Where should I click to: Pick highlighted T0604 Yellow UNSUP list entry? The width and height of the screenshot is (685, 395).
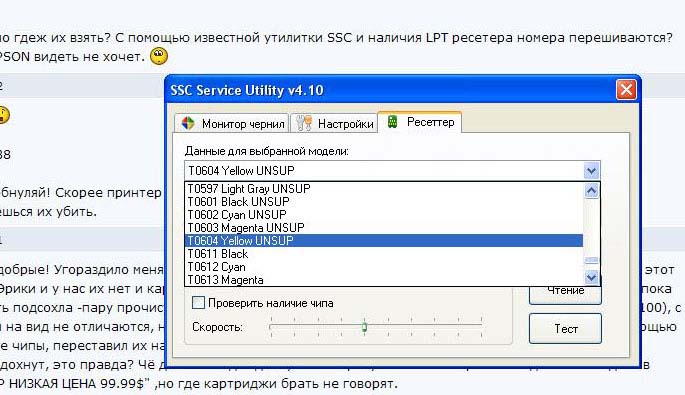pos(384,240)
